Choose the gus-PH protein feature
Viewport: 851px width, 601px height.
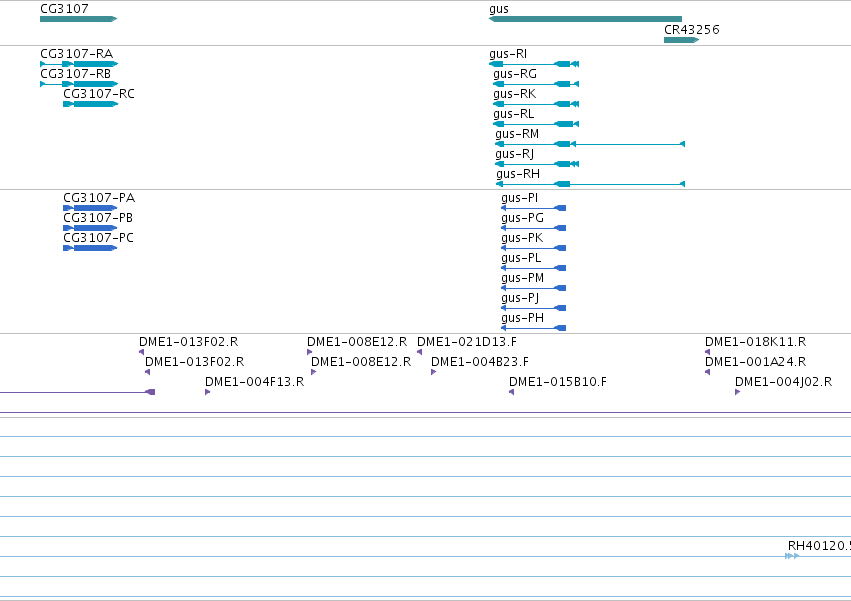534,328
